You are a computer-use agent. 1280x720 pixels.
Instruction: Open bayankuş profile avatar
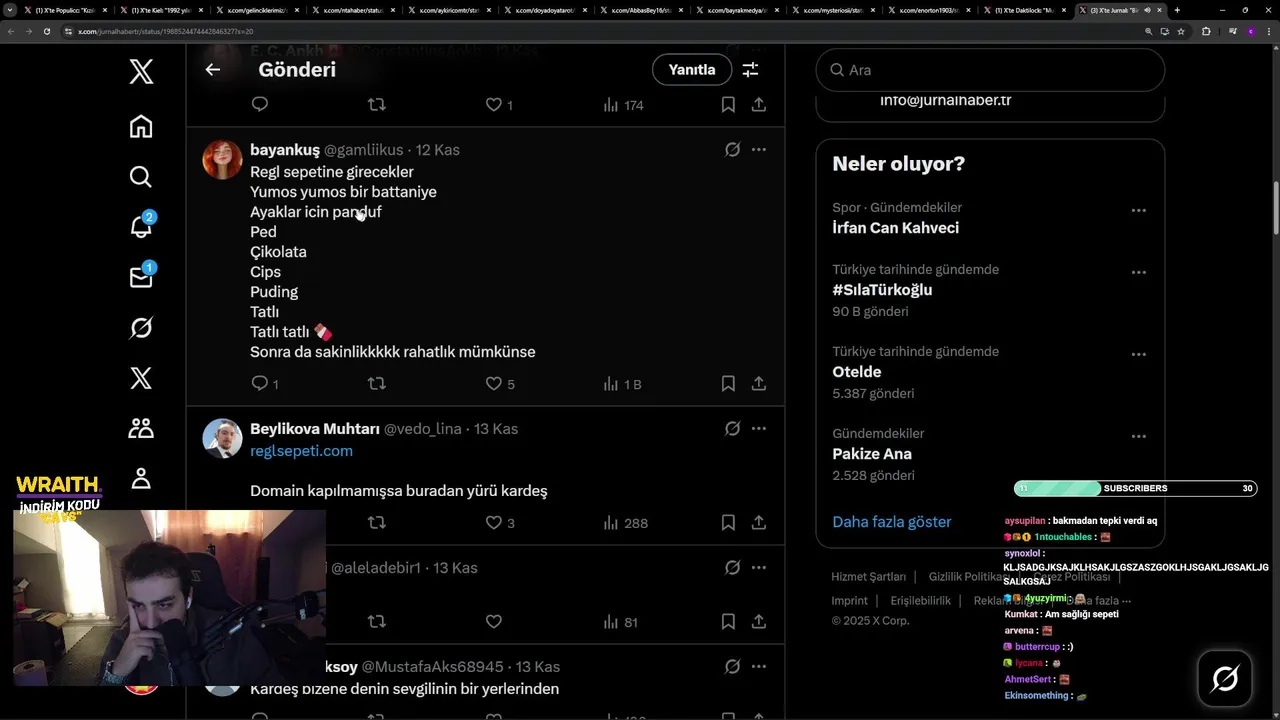(222, 160)
